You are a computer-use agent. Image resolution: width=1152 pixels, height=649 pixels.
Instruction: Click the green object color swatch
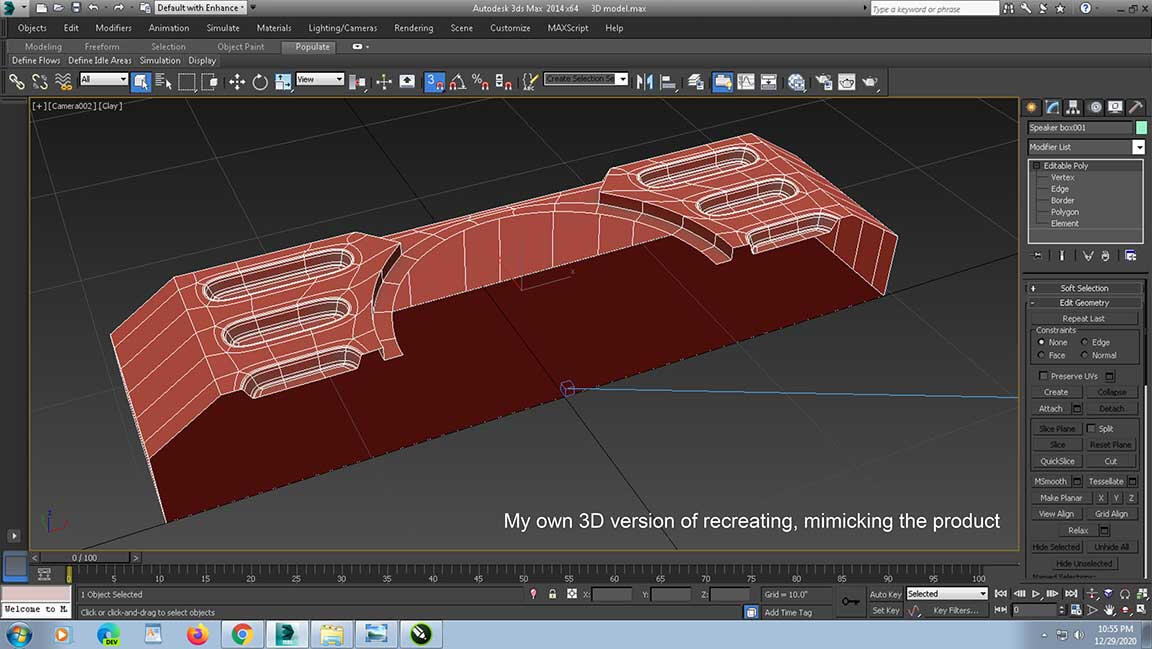[x=1141, y=127]
